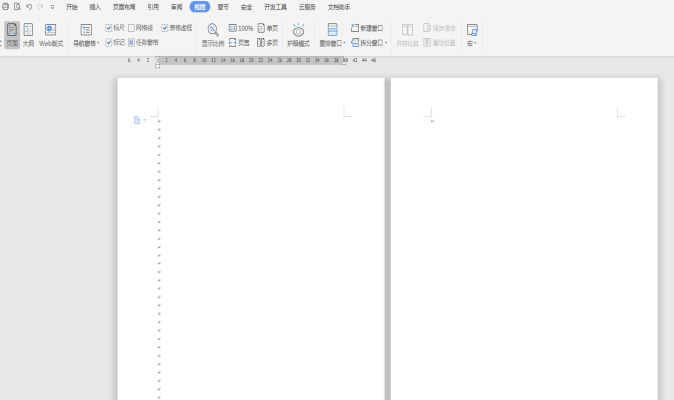Toggle table gridlines (表格虚框) checkbox
This screenshot has width=674, height=400.
[165, 28]
